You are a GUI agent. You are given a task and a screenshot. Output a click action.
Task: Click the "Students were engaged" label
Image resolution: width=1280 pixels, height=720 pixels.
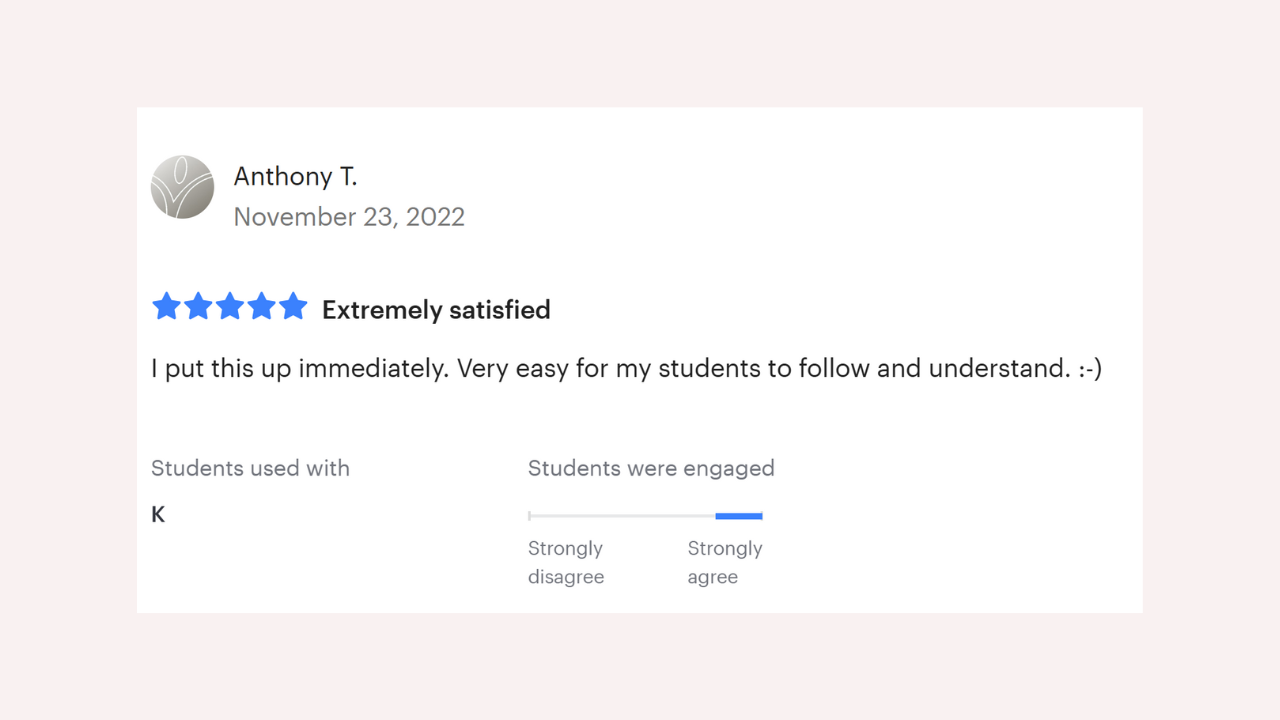click(x=651, y=468)
